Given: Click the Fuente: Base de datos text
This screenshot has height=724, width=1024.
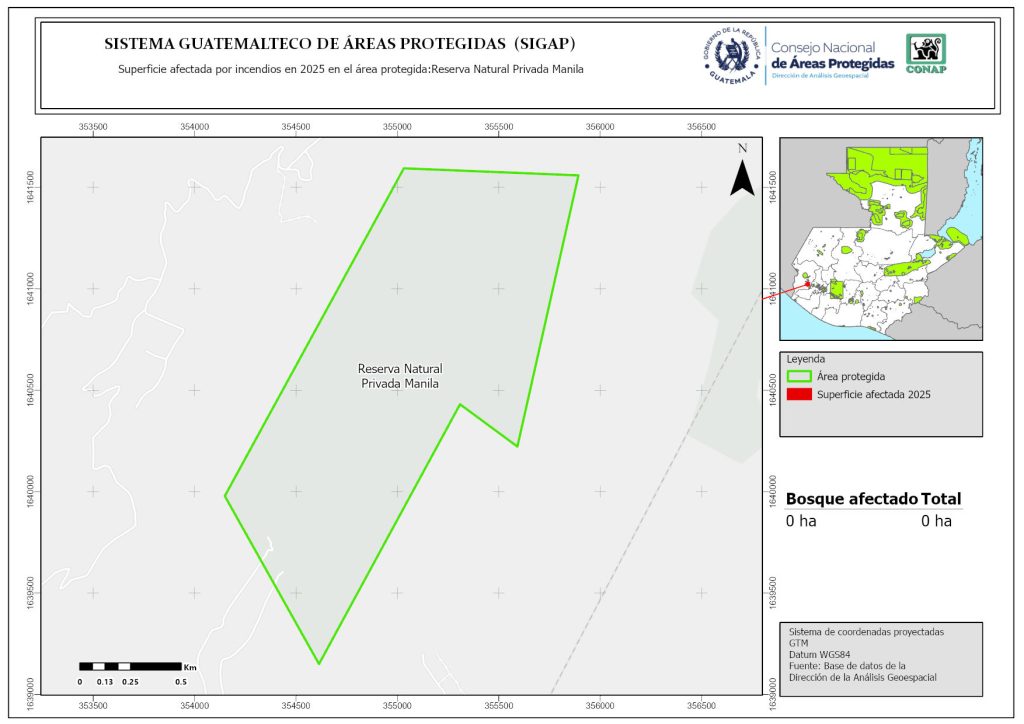Looking at the screenshot, I should point(847,665).
